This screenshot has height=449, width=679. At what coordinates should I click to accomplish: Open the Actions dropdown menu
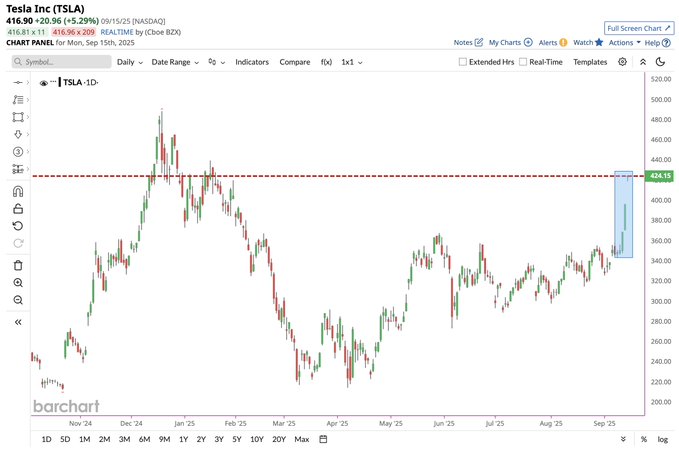(624, 42)
